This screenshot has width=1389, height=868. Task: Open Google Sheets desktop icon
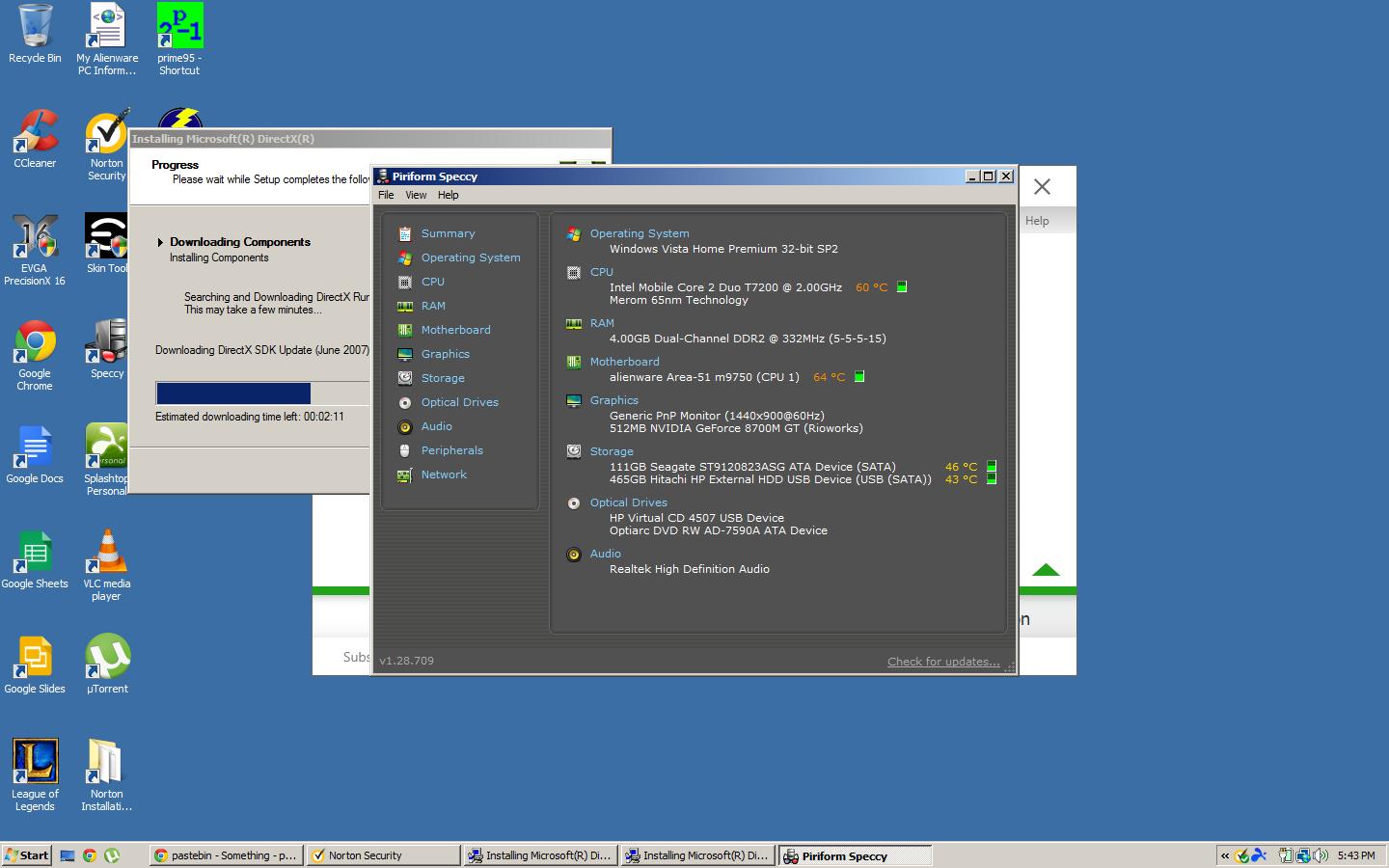pyautogui.click(x=35, y=559)
